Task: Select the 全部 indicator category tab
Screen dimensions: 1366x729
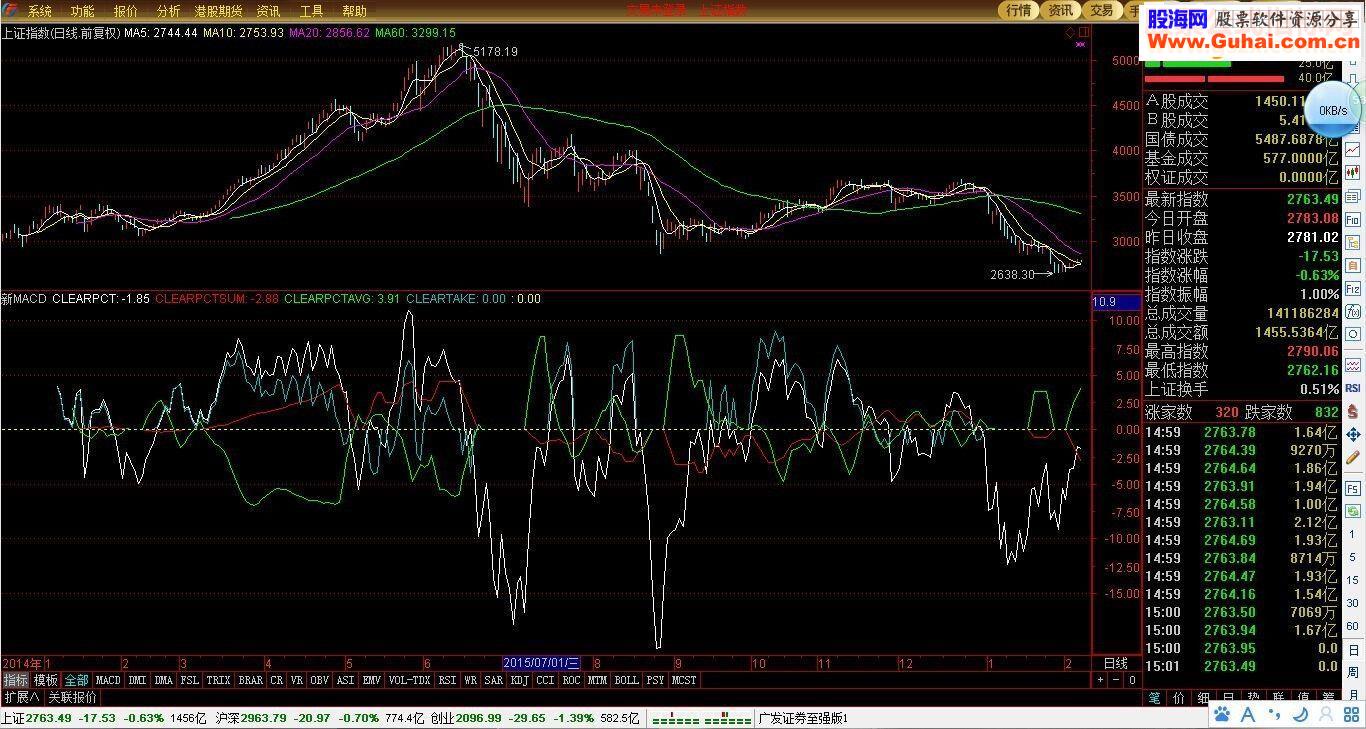Action: (77, 680)
